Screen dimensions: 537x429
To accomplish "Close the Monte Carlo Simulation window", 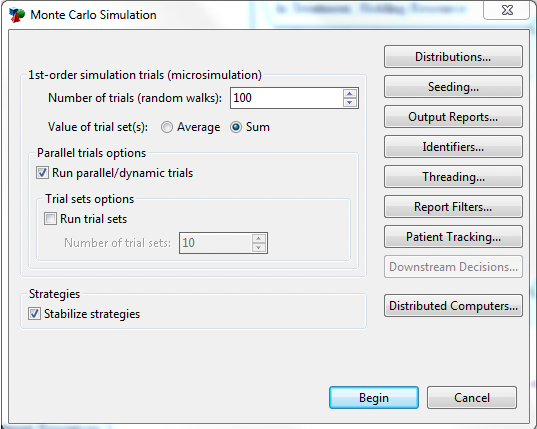I will coord(507,10).
